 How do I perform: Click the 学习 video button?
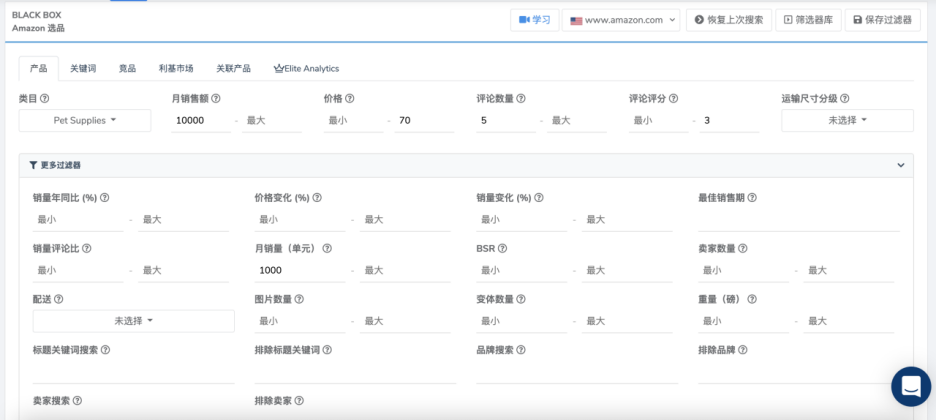[x=534, y=20]
